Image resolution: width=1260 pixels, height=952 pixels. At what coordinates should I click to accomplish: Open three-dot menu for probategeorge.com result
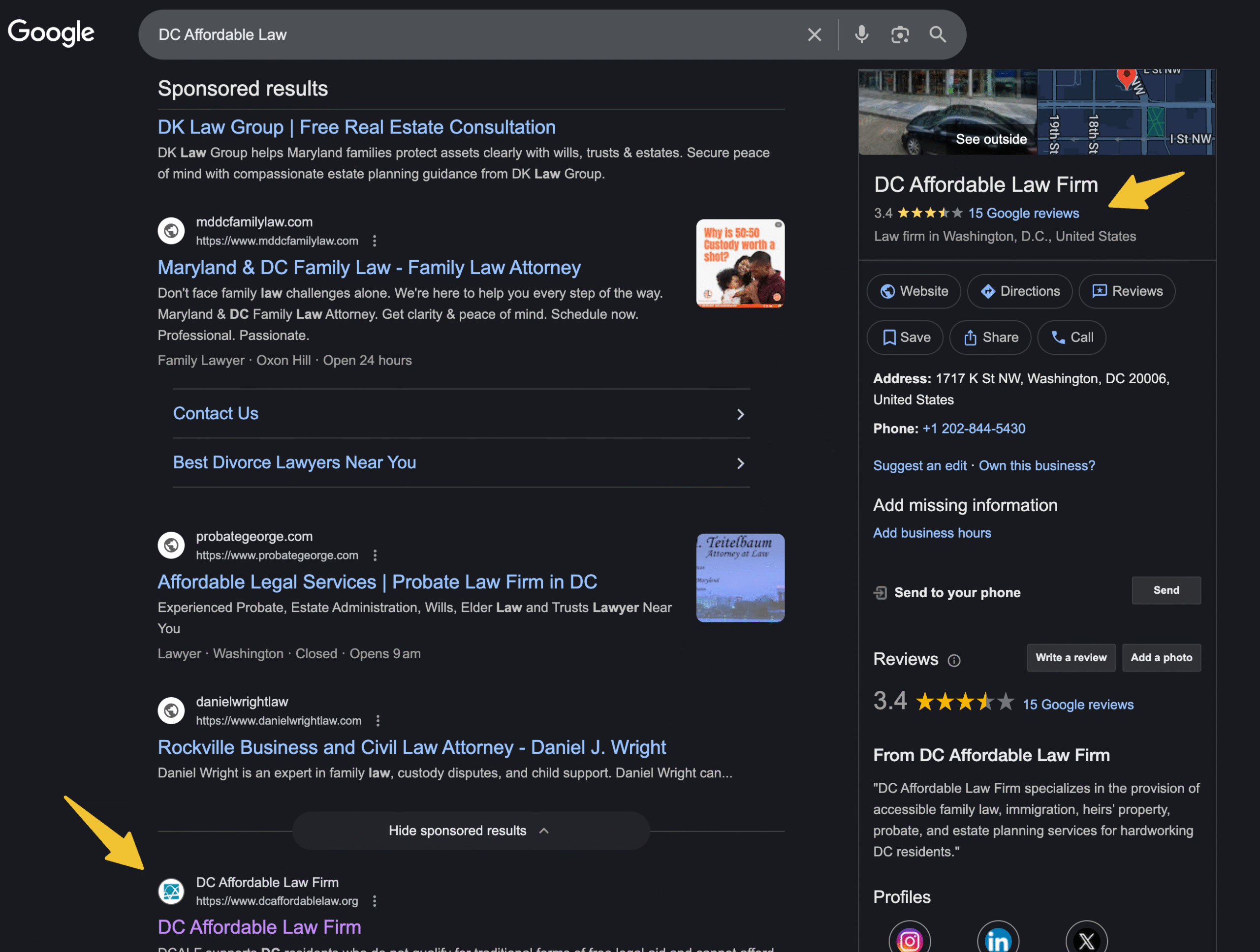(375, 555)
